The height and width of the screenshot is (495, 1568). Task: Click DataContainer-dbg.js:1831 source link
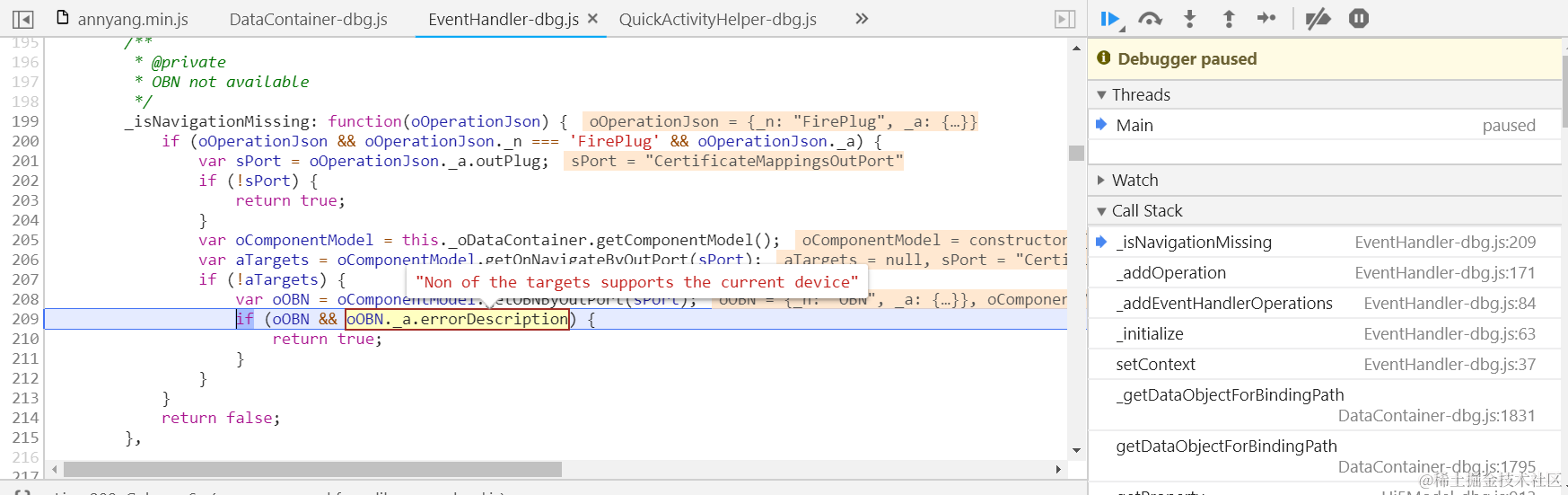point(1436,415)
